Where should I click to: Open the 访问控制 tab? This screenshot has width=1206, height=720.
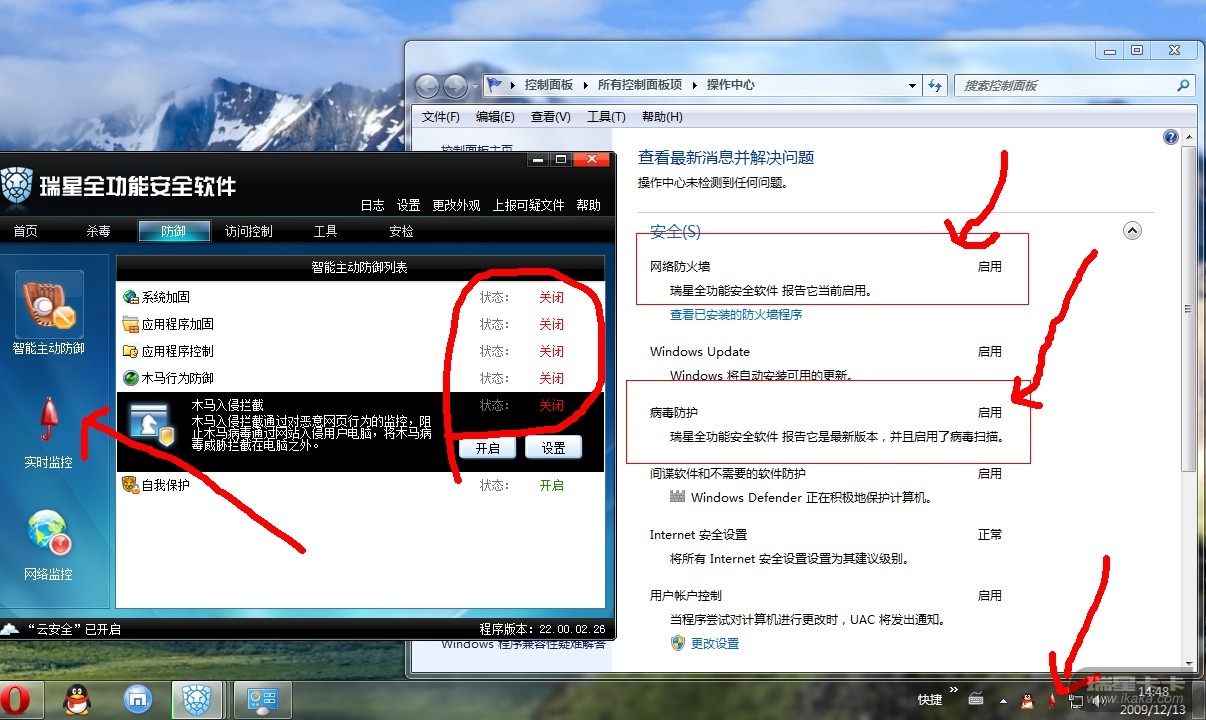[249, 231]
